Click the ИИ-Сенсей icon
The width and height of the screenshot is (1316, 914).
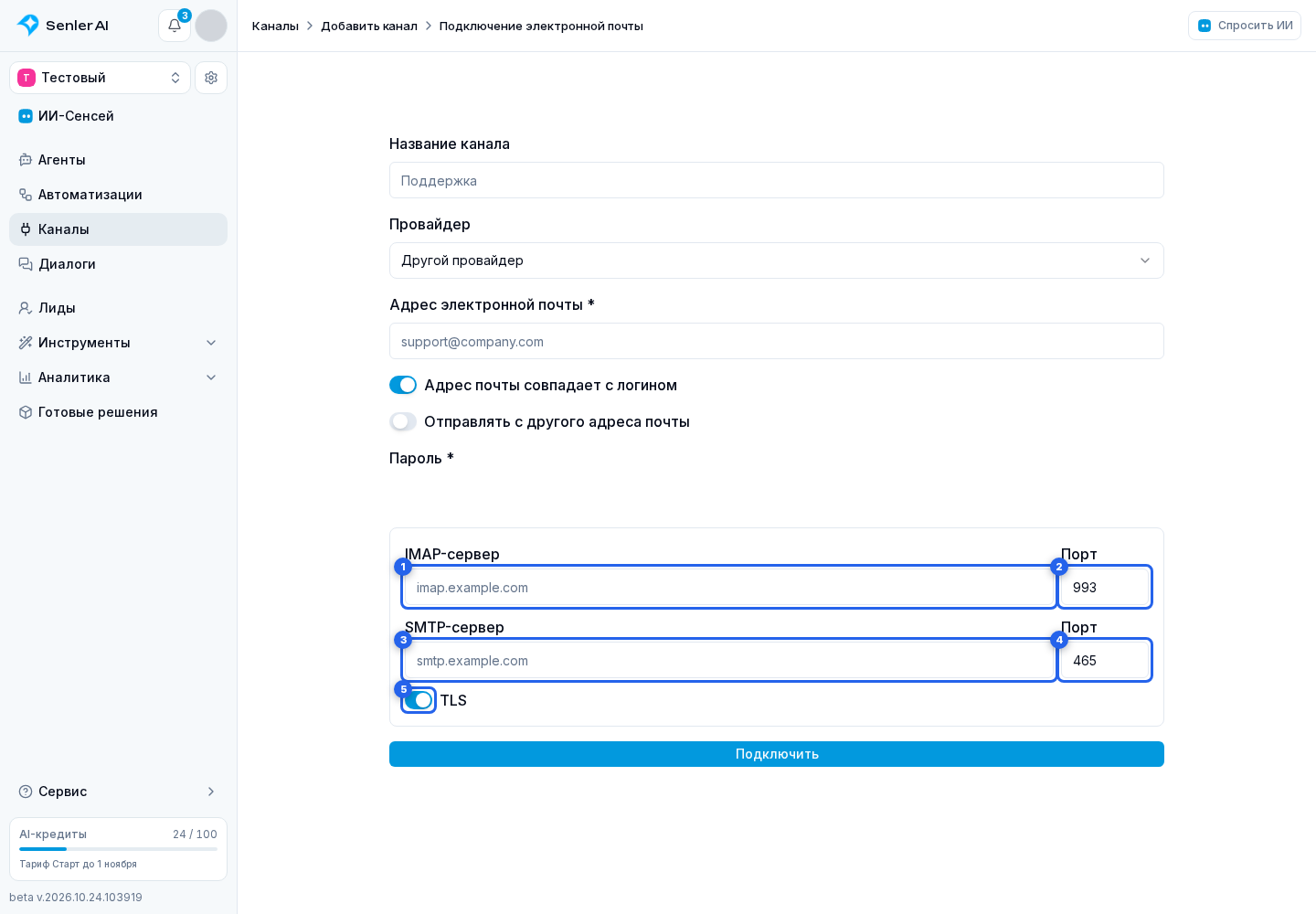[26, 116]
